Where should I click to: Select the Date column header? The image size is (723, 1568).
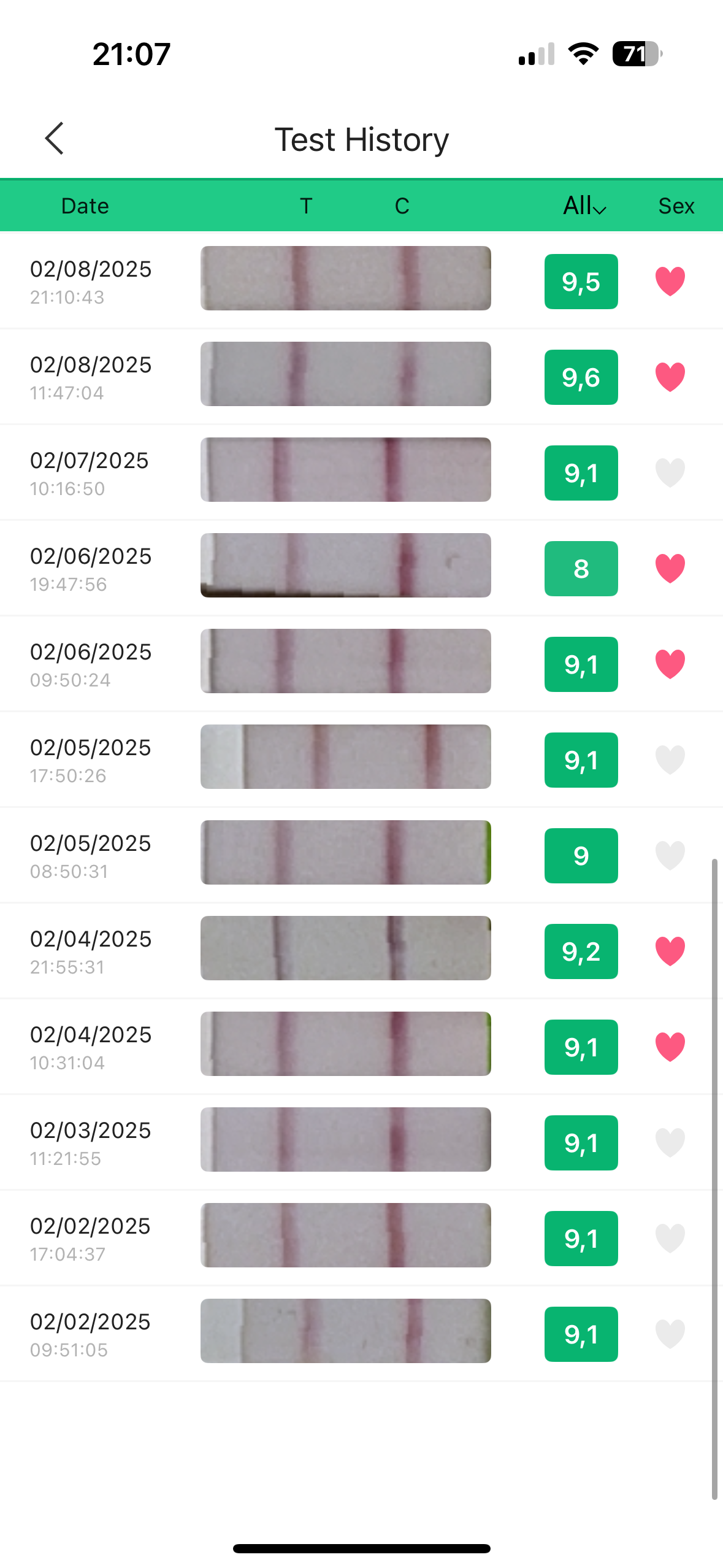coord(85,206)
